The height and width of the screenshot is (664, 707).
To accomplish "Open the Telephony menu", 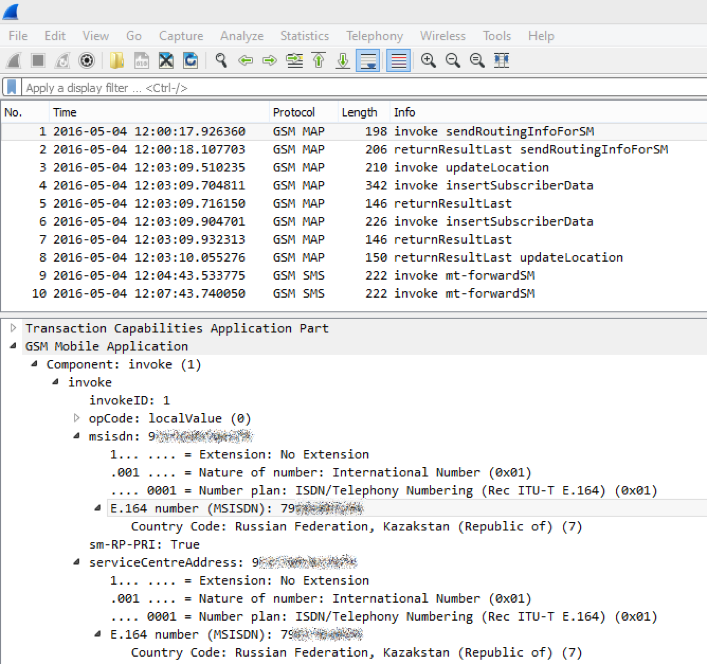I will [374, 35].
